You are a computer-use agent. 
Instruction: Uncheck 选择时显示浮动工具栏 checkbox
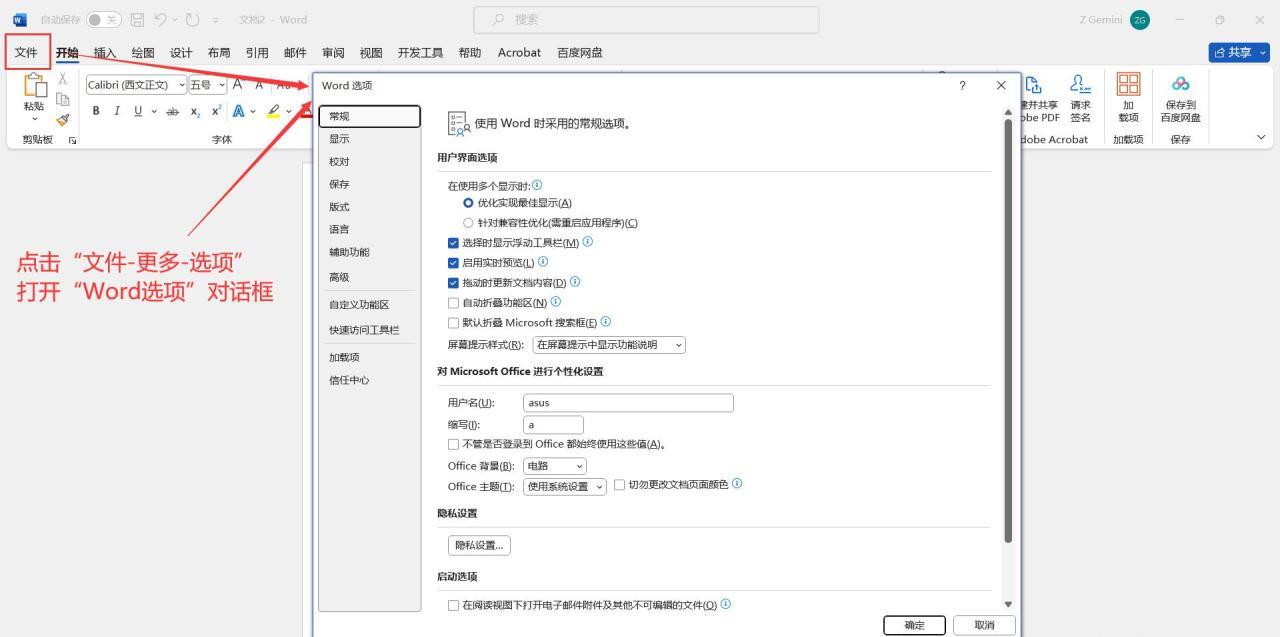point(453,243)
